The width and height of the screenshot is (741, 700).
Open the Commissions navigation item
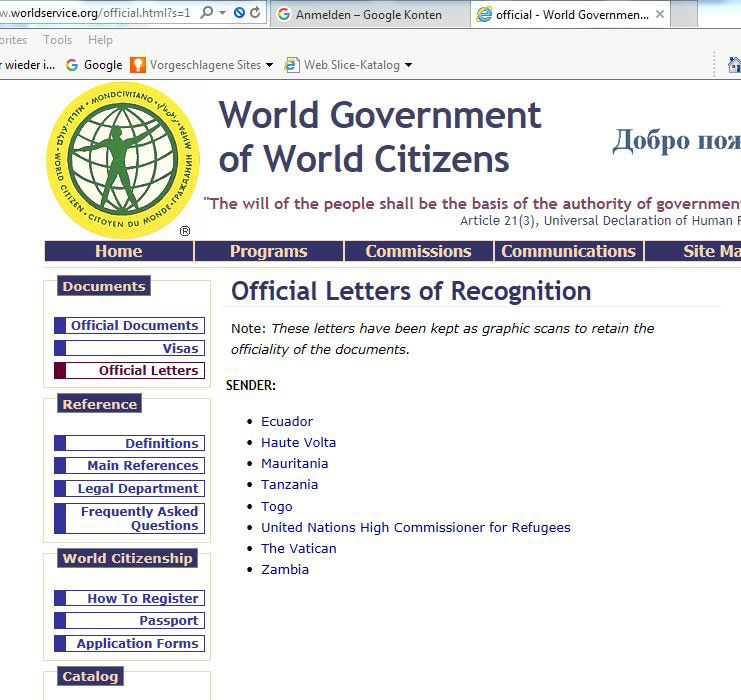tap(418, 251)
